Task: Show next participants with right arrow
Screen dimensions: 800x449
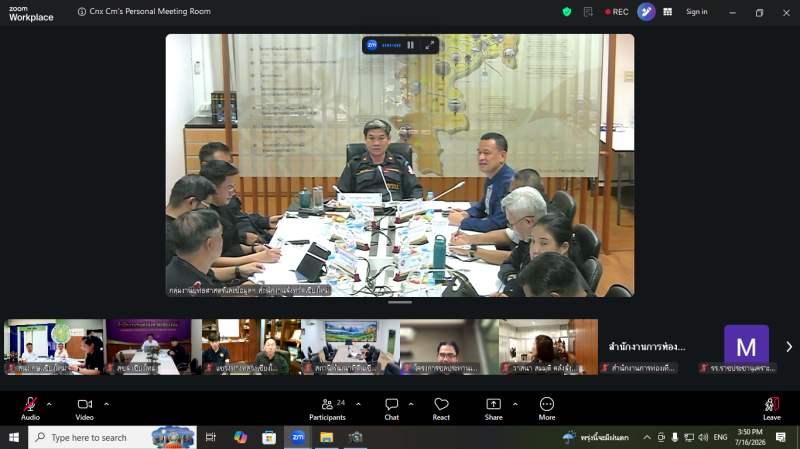Action: coord(789,347)
